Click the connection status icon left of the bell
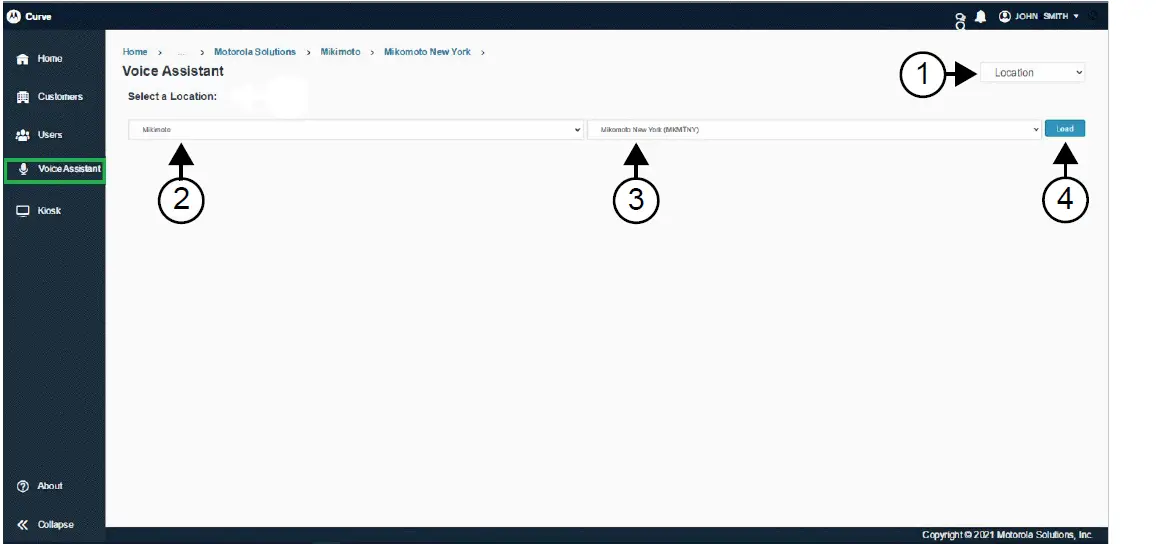The height and width of the screenshot is (544, 1163). [961, 22]
